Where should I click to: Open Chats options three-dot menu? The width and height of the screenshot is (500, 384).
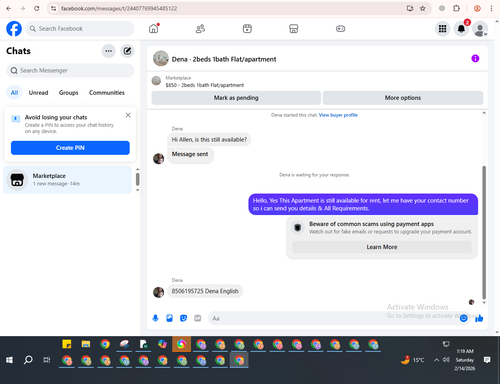[109, 51]
